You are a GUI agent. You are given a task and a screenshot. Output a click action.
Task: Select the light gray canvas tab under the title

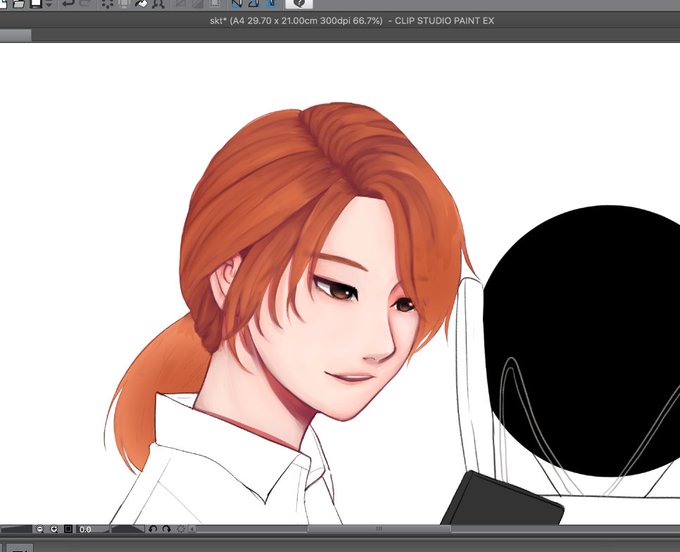pyautogui.click(x=16, y=36)
